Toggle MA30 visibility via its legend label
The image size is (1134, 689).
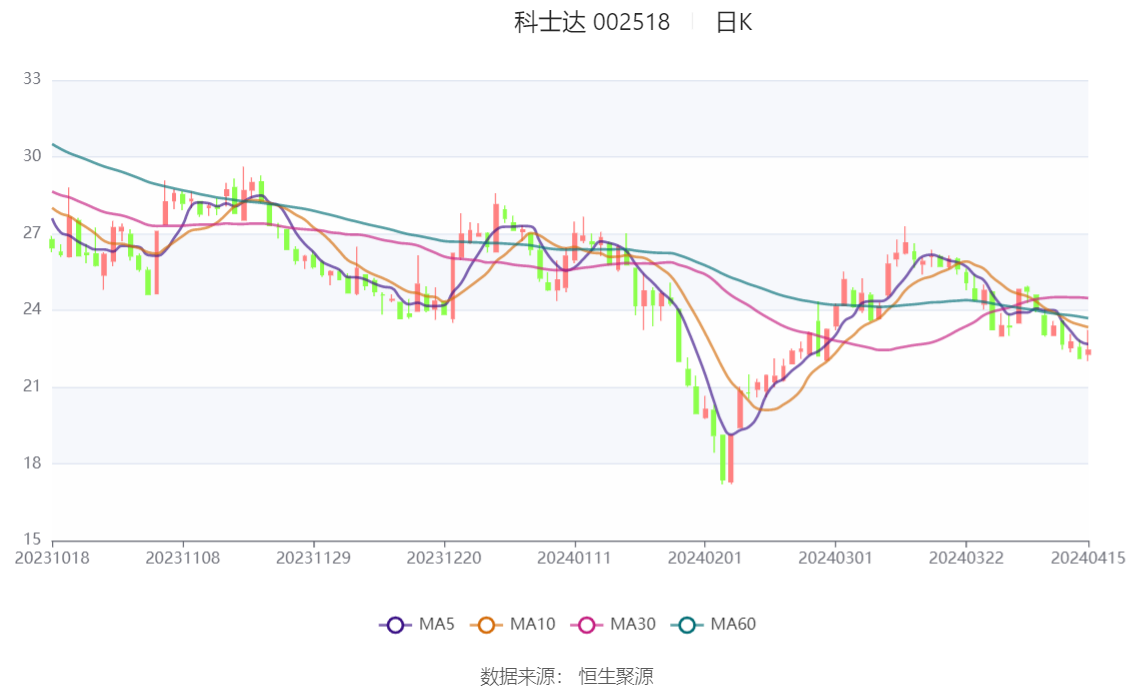click(x=633, y=625)
